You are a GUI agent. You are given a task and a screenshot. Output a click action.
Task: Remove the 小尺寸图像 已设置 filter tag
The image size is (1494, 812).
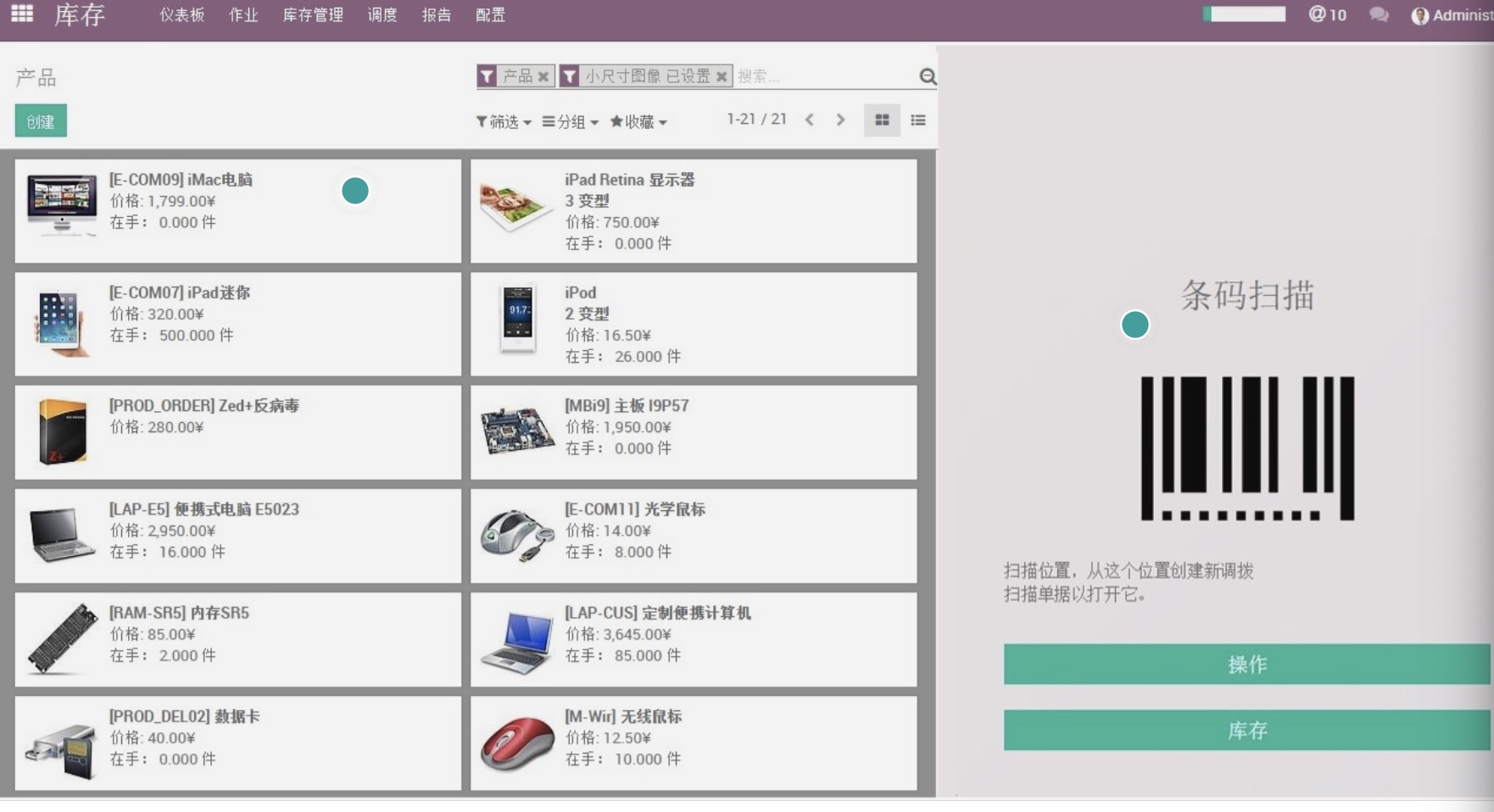pyautogui.click(x=722, y=76)
